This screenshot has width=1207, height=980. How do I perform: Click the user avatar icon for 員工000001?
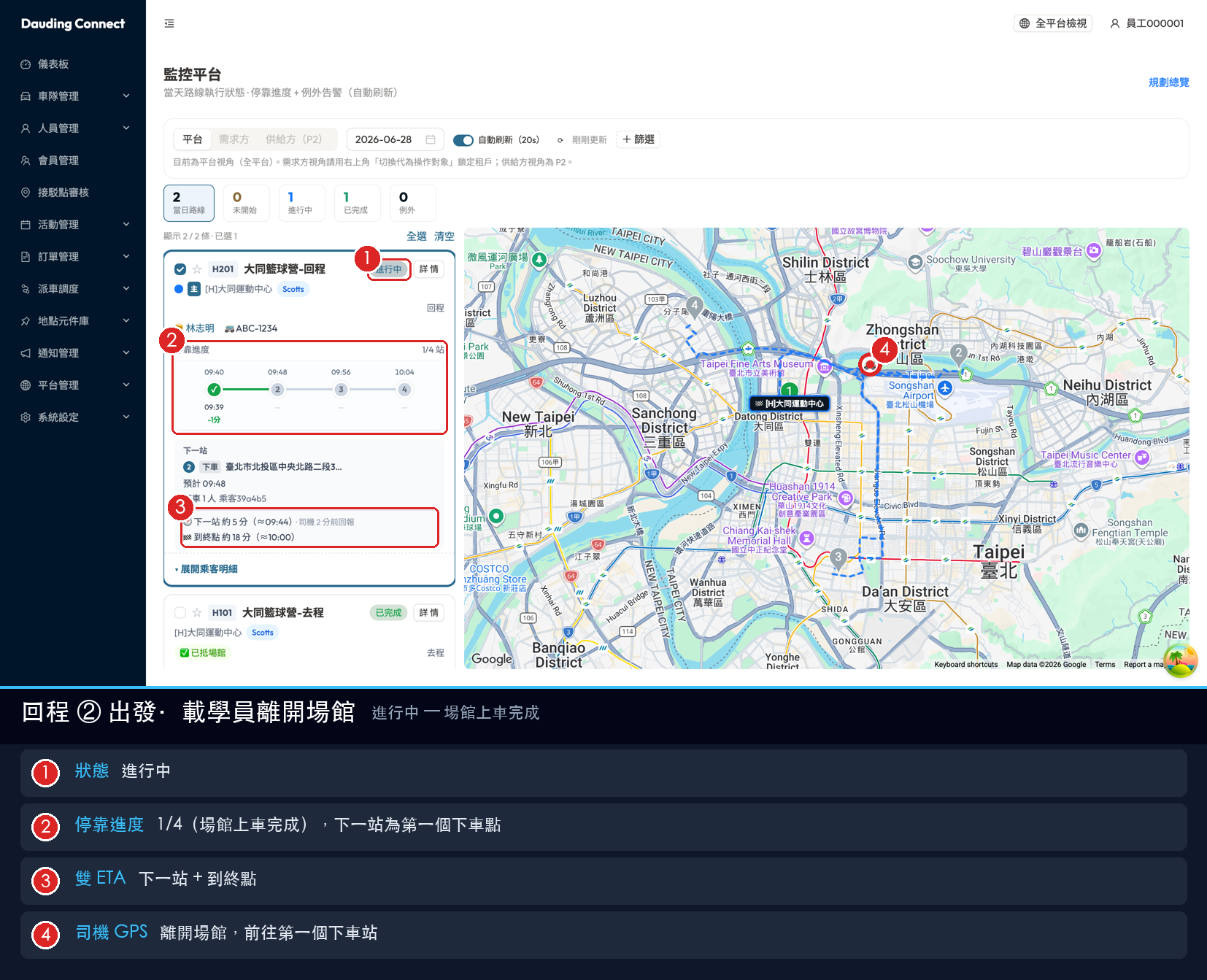tap(1115, 23)
